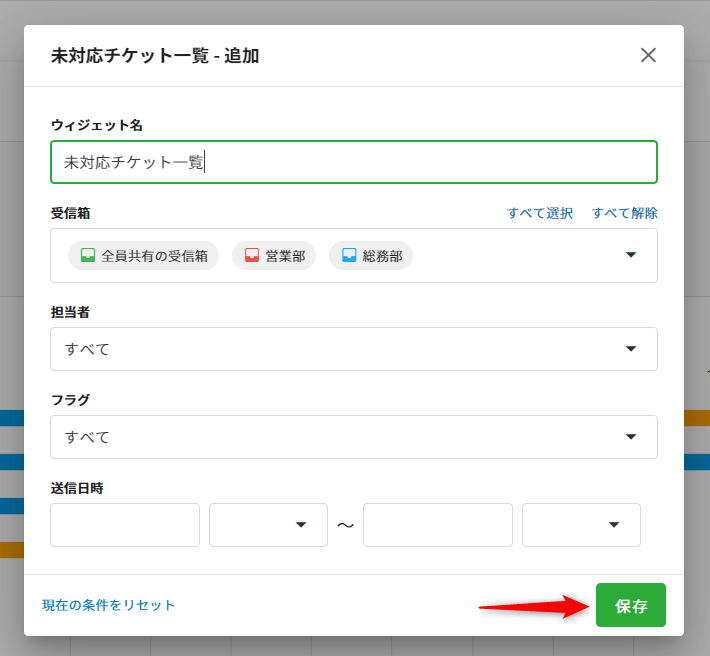Click the dialog title 未対応チケット一覧 - 追加
Image resolution: width=710 pixels, height=656 pixels.
click(x=155, y=56)
